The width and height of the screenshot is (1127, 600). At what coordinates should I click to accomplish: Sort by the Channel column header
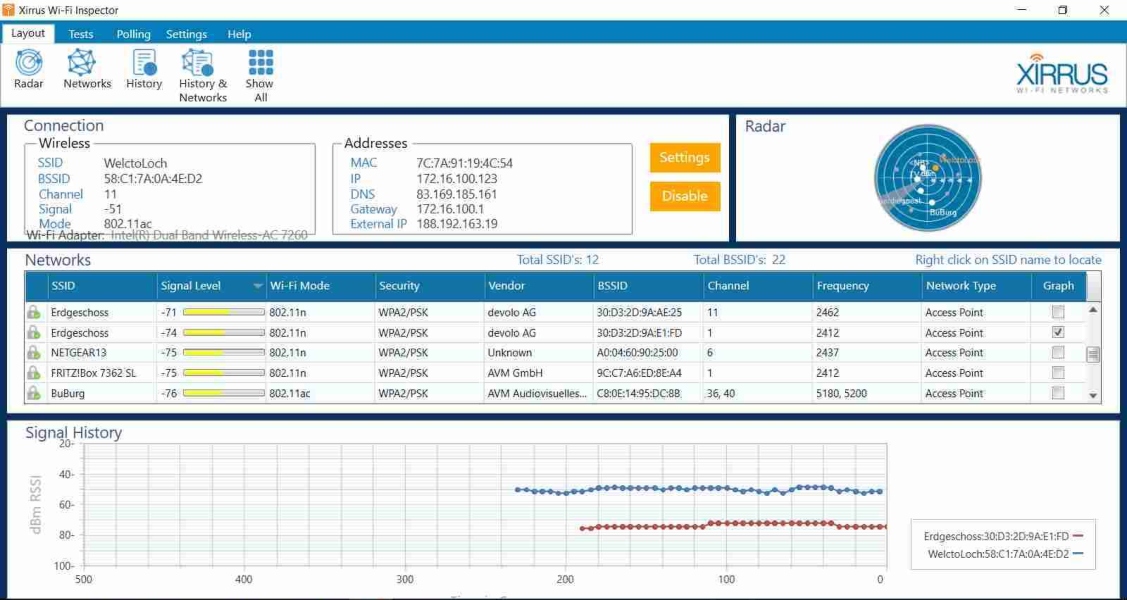tap(758, 286)
